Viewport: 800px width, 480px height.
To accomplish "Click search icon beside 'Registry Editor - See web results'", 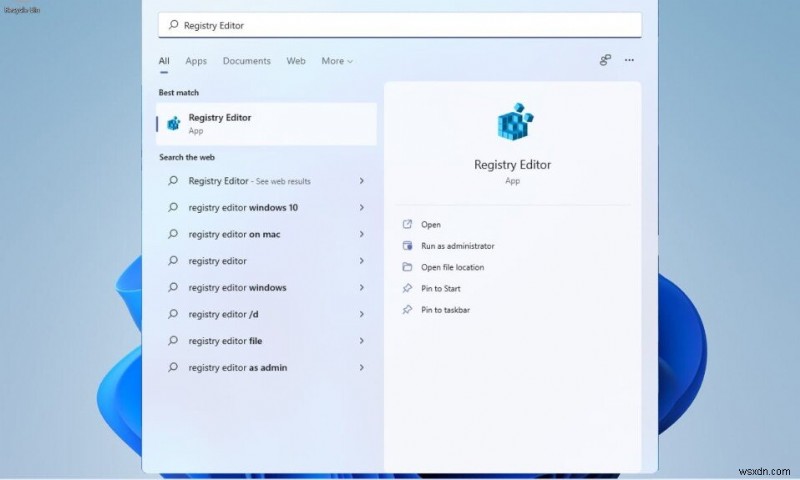I will [x=173, y=181].
